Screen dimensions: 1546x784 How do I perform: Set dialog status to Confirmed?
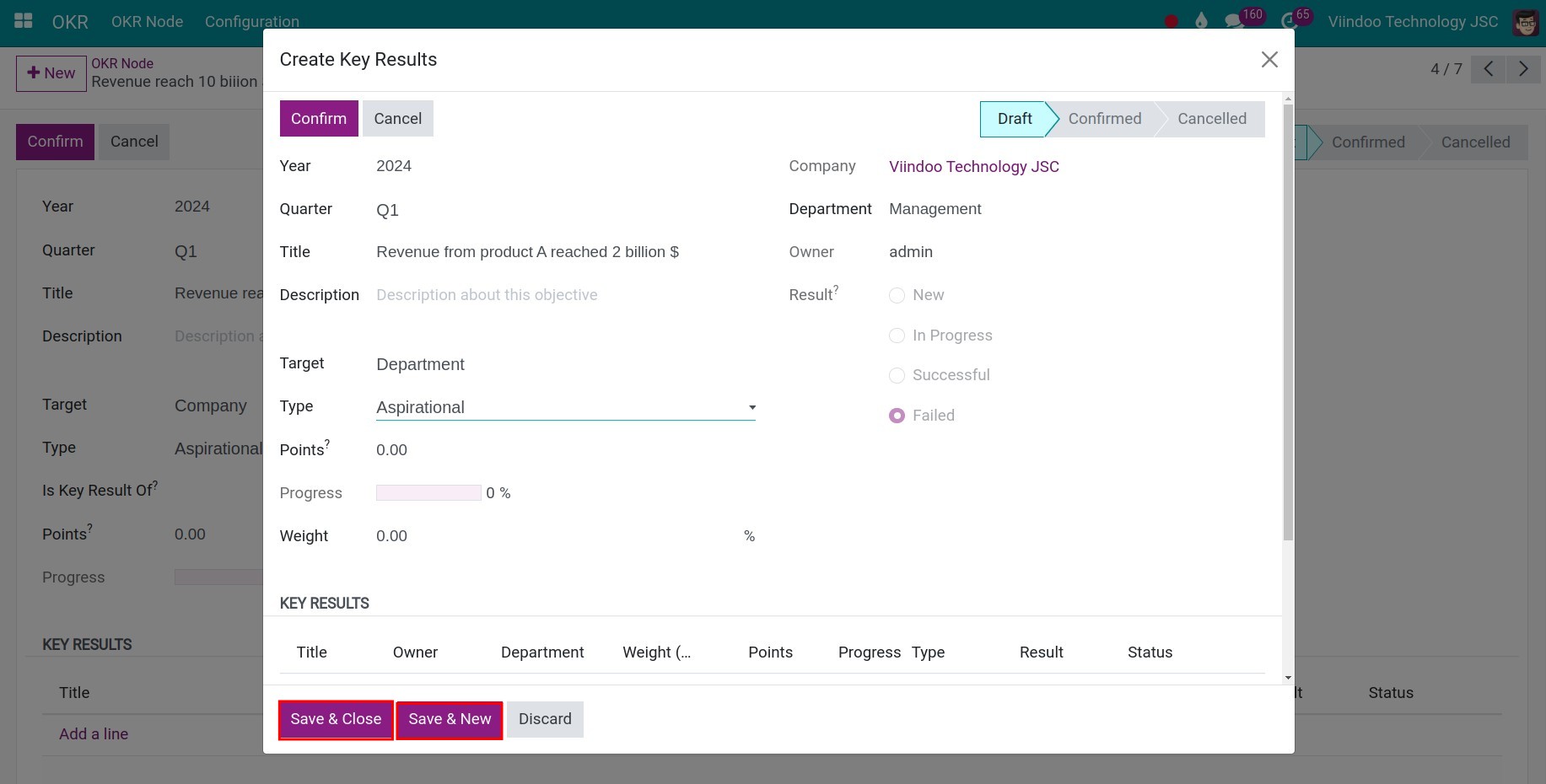click(1104, 119)
